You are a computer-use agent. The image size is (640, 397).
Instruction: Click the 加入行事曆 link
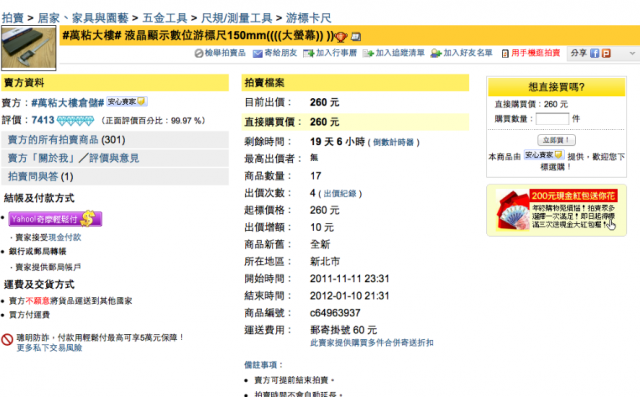(x=336, y=53)
